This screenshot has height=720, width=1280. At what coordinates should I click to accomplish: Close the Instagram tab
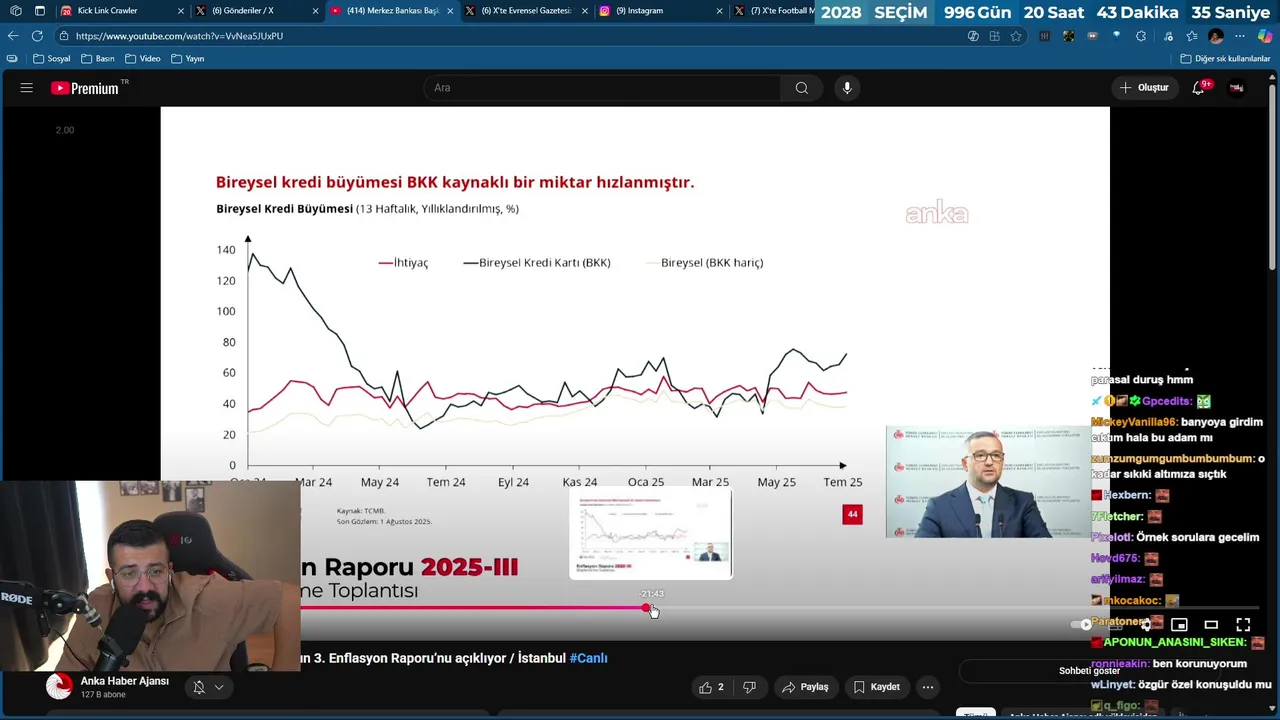719,11
